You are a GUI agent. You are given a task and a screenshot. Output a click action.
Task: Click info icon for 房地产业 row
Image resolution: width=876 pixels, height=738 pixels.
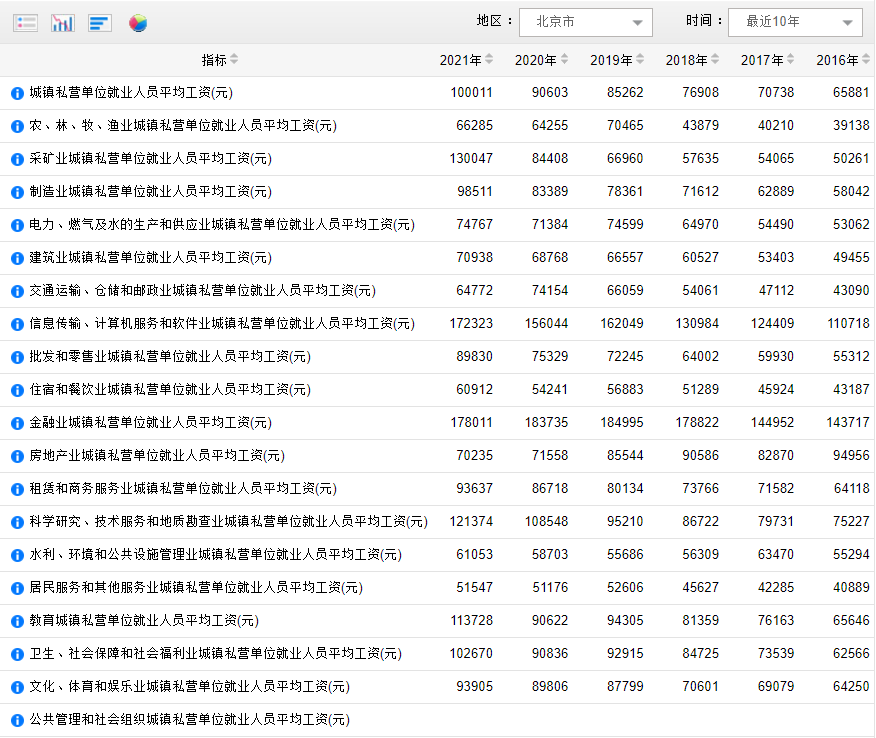click(x=17, y=456)
